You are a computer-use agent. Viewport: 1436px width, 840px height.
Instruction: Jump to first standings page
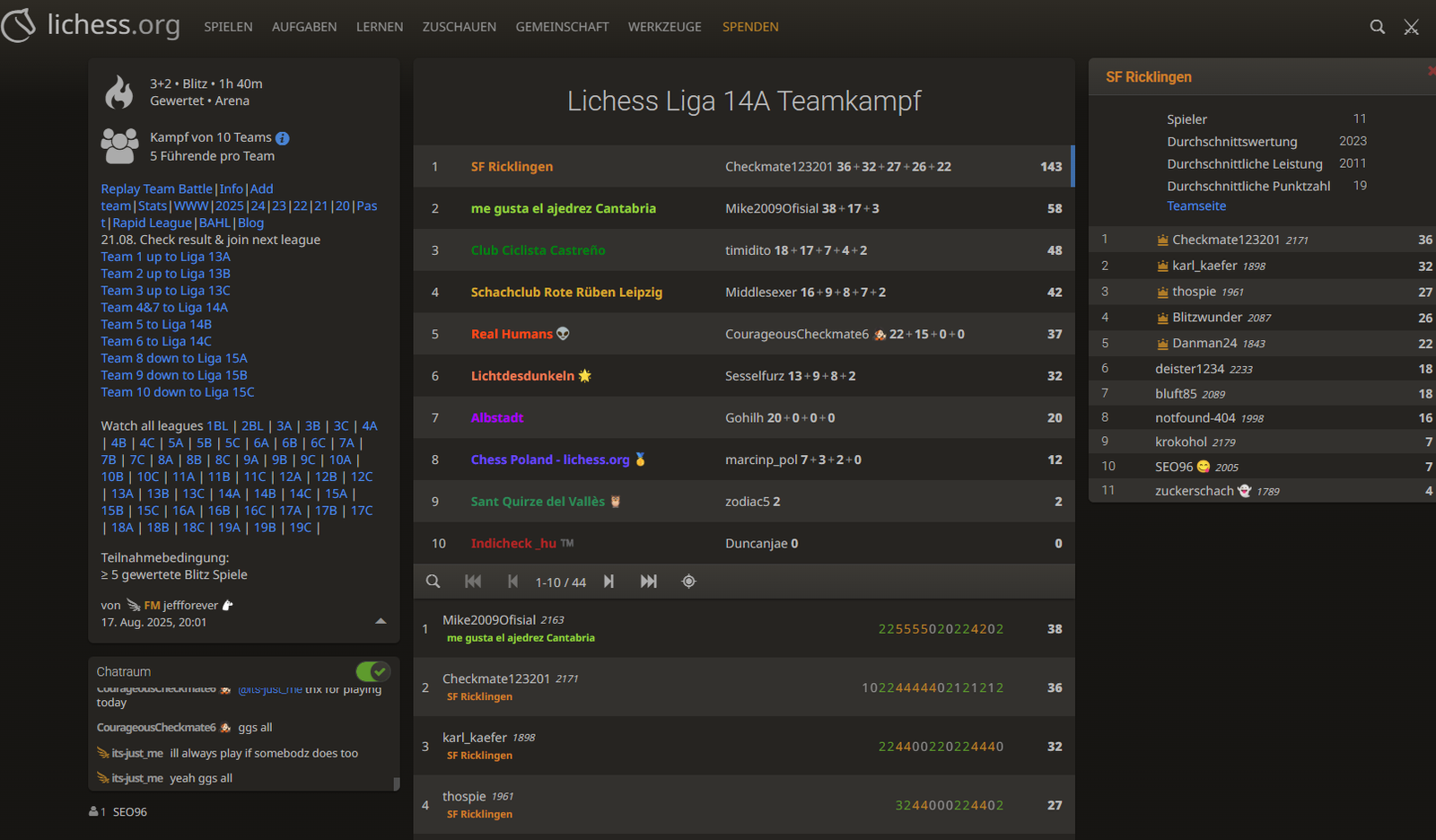point(473,582)
